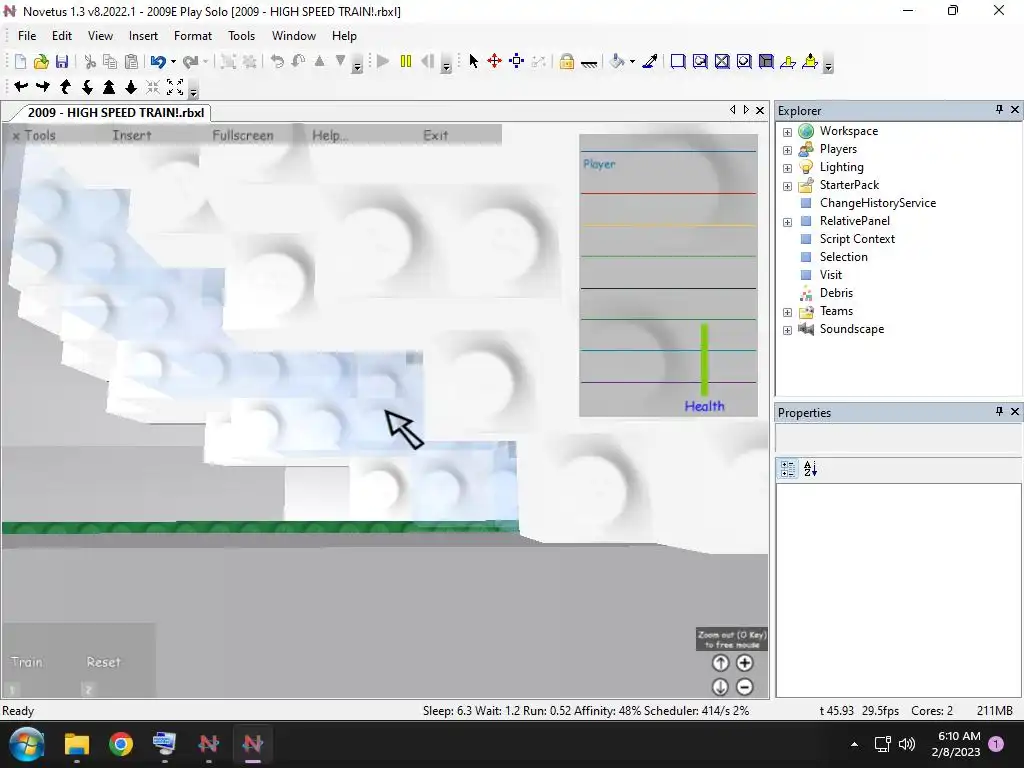1024x768 pixels.
Task: Click the camera zoom-in plus button
Action: pos(744,663)
